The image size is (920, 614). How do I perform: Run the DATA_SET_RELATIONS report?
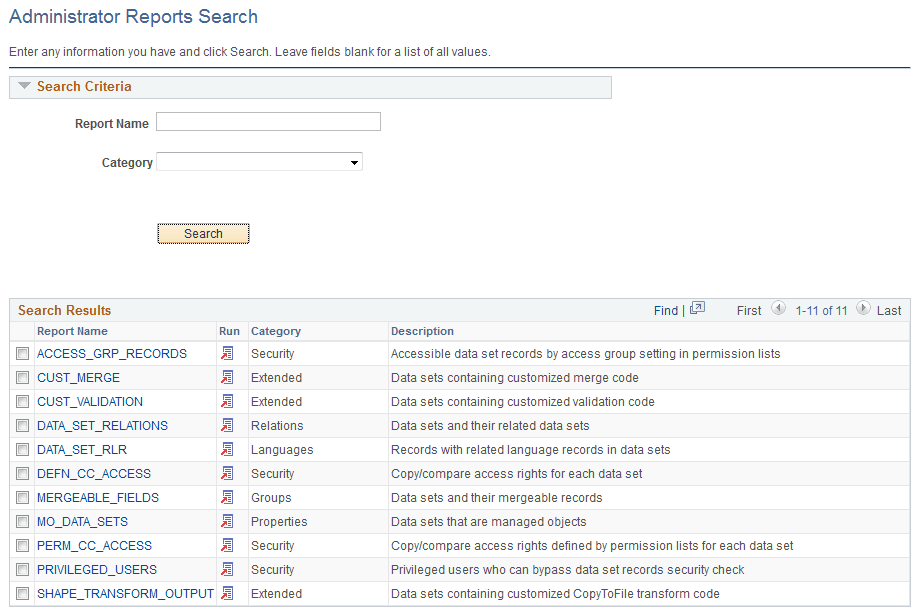[227, 426]
